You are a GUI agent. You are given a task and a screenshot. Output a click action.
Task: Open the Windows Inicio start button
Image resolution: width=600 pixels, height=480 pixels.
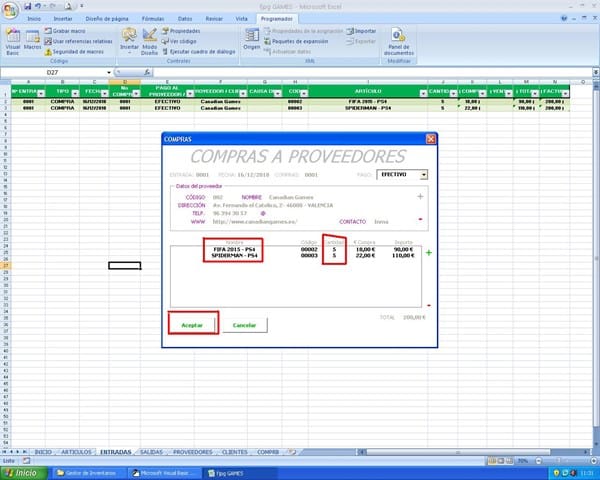pyautogui.click(x=21, y=472)
